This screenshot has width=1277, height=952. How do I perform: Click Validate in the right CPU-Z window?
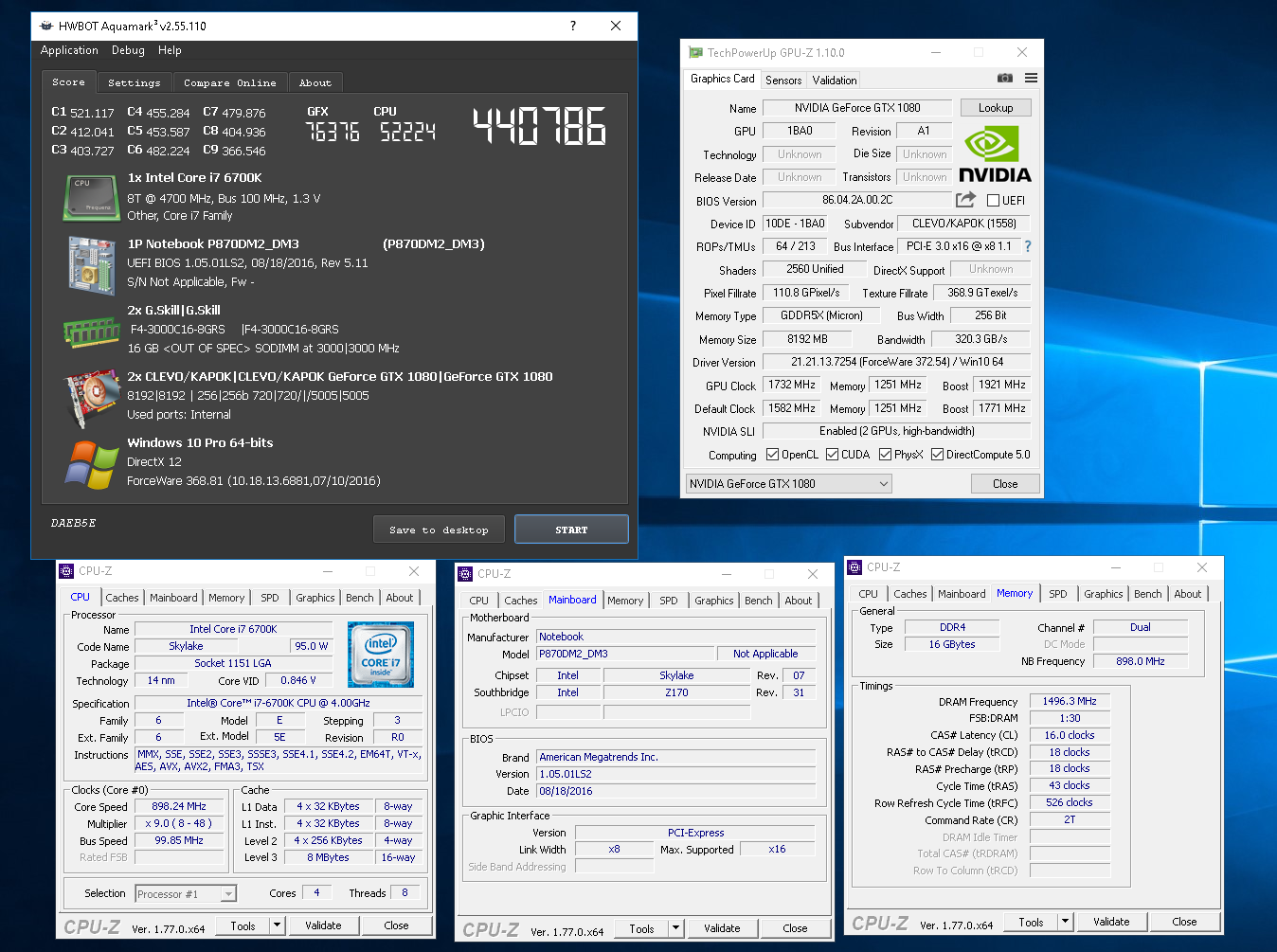click(x=1111, y=922)
